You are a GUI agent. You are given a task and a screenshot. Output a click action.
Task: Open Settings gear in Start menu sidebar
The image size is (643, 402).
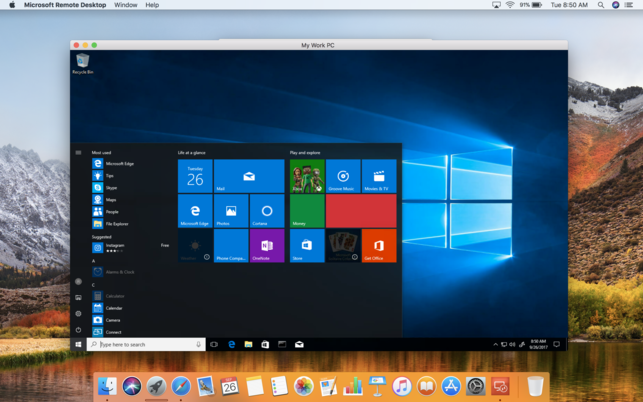[78, 313]
